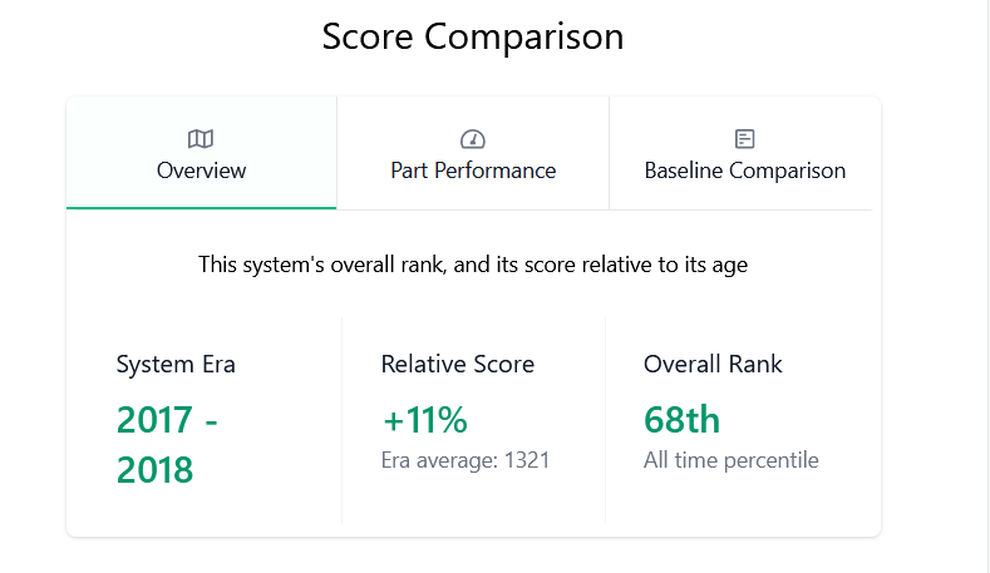
Task: Click the 68th rank value
Action: 682,420
